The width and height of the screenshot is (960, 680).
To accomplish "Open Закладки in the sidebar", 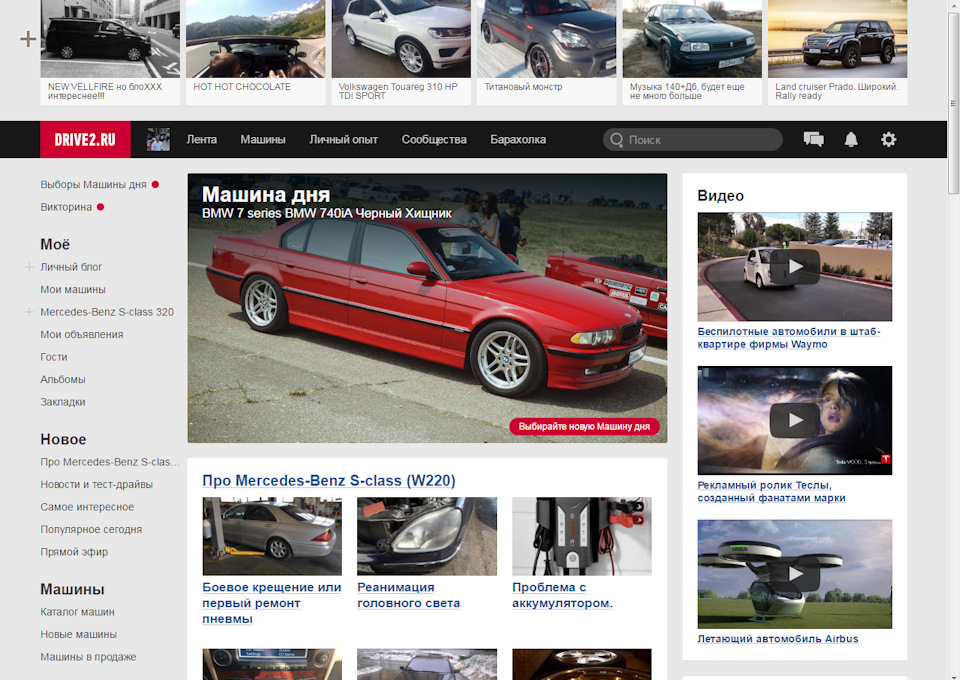I will pos(62,402).
